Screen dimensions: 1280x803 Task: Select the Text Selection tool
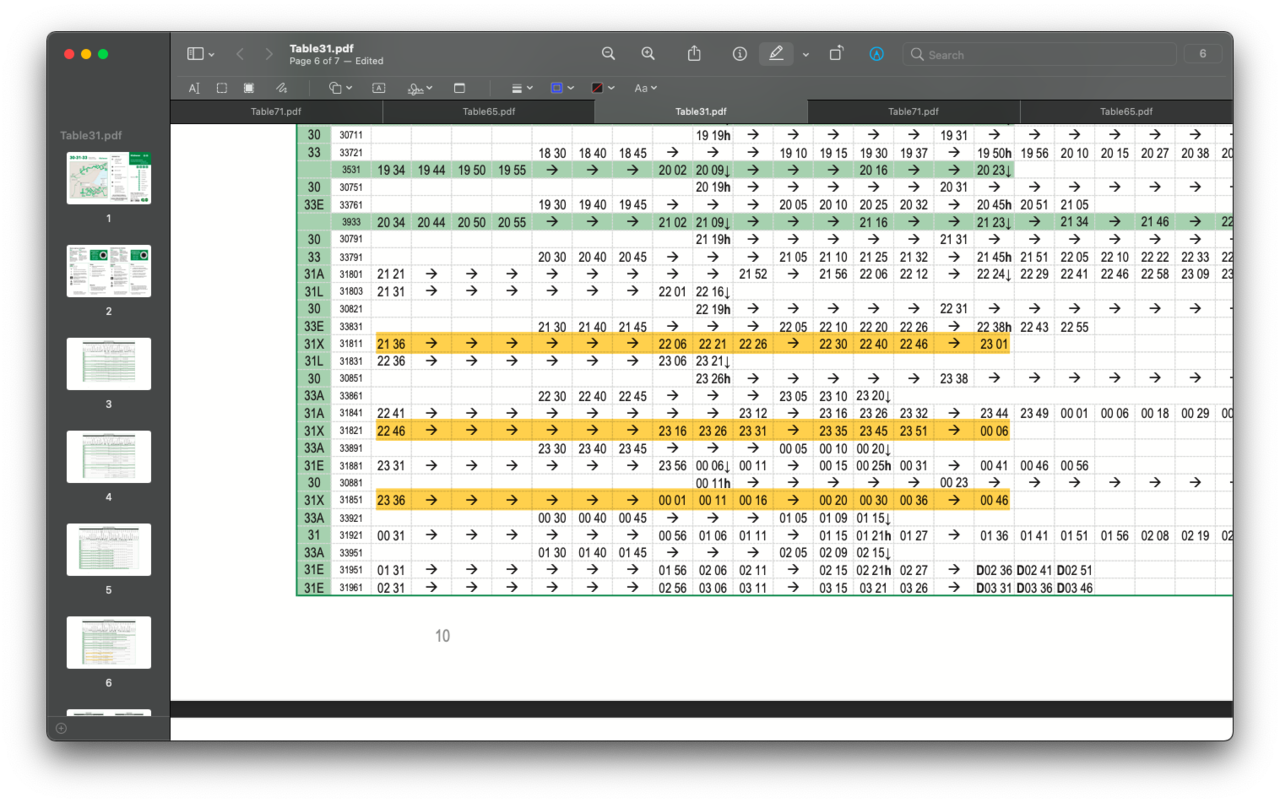point(194,88)
